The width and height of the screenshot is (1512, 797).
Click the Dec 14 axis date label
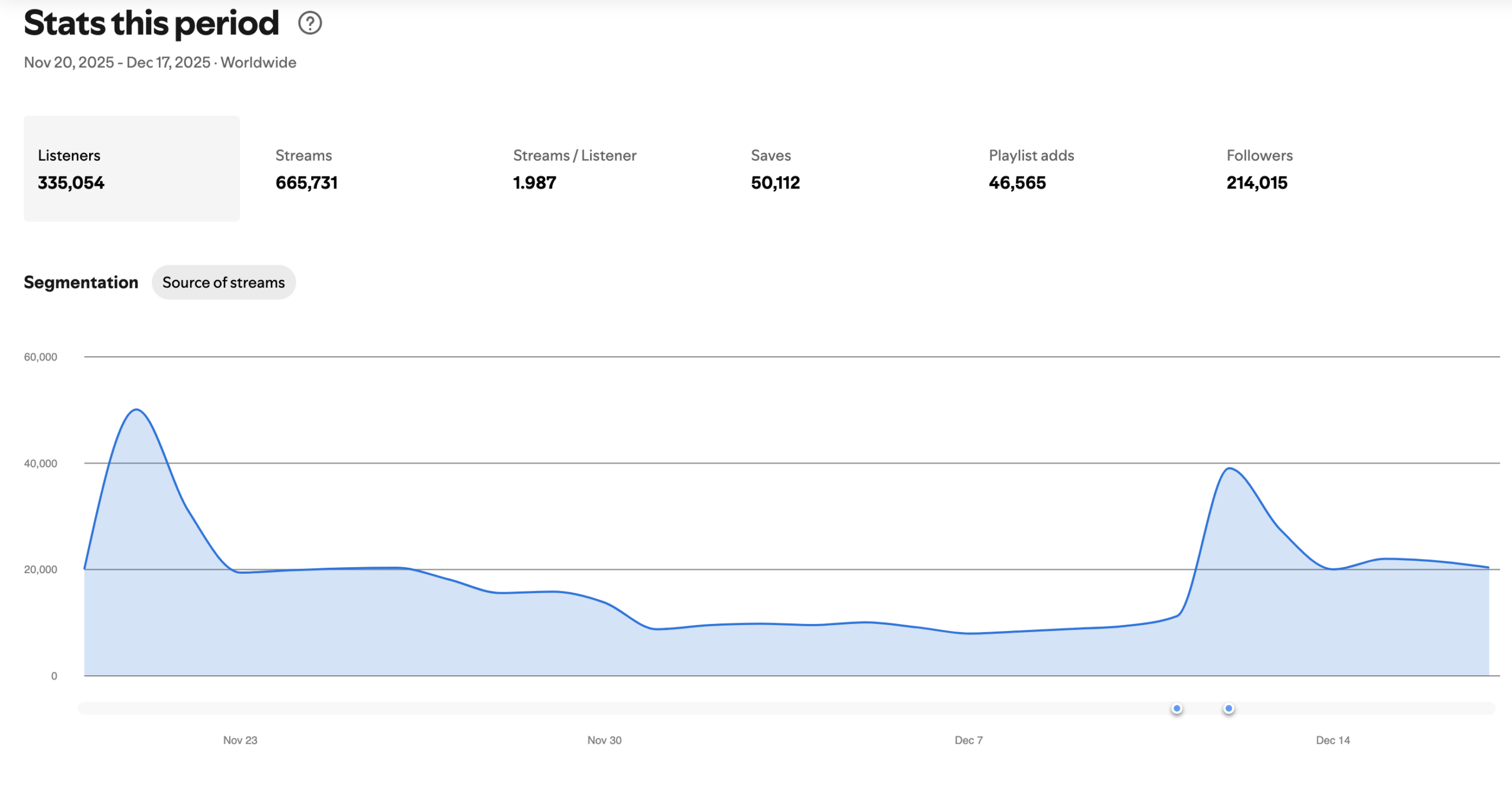[1332, 740]
